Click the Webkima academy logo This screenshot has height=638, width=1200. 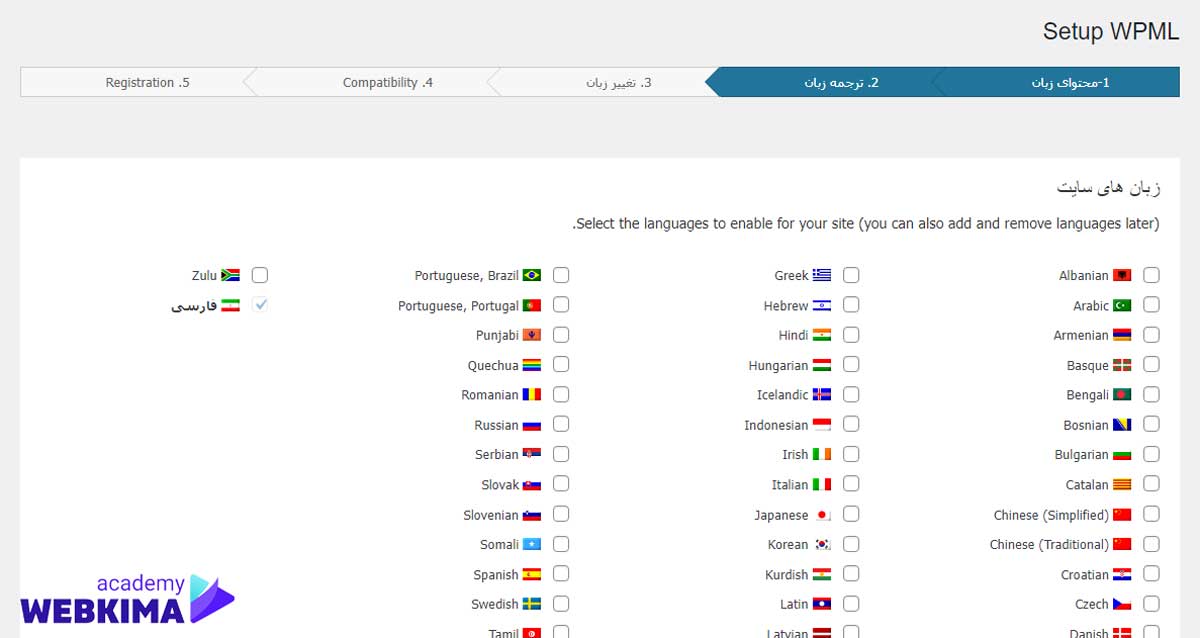(x=127, y=600)
